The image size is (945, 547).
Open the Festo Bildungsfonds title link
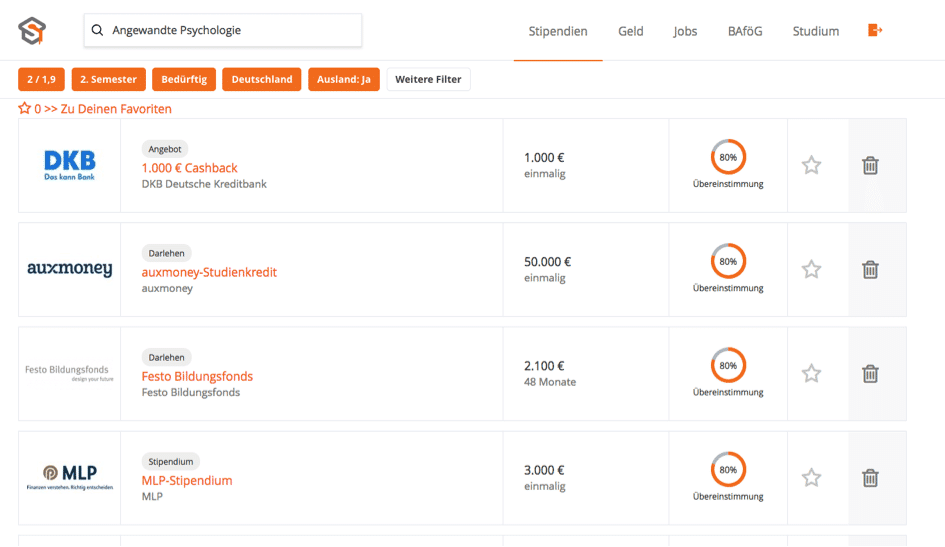point(197,377)
